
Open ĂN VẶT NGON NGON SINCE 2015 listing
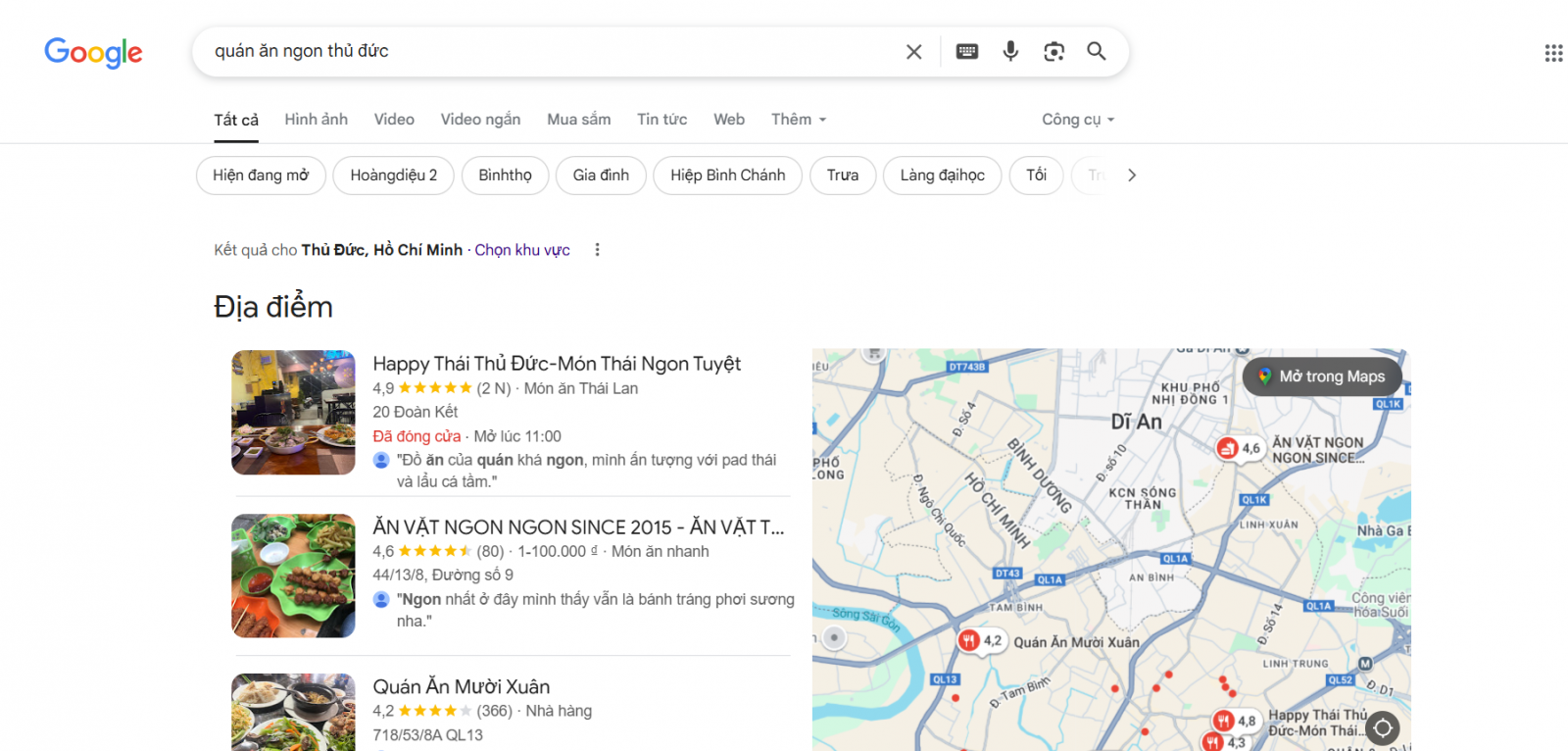[x=578, y=527]
